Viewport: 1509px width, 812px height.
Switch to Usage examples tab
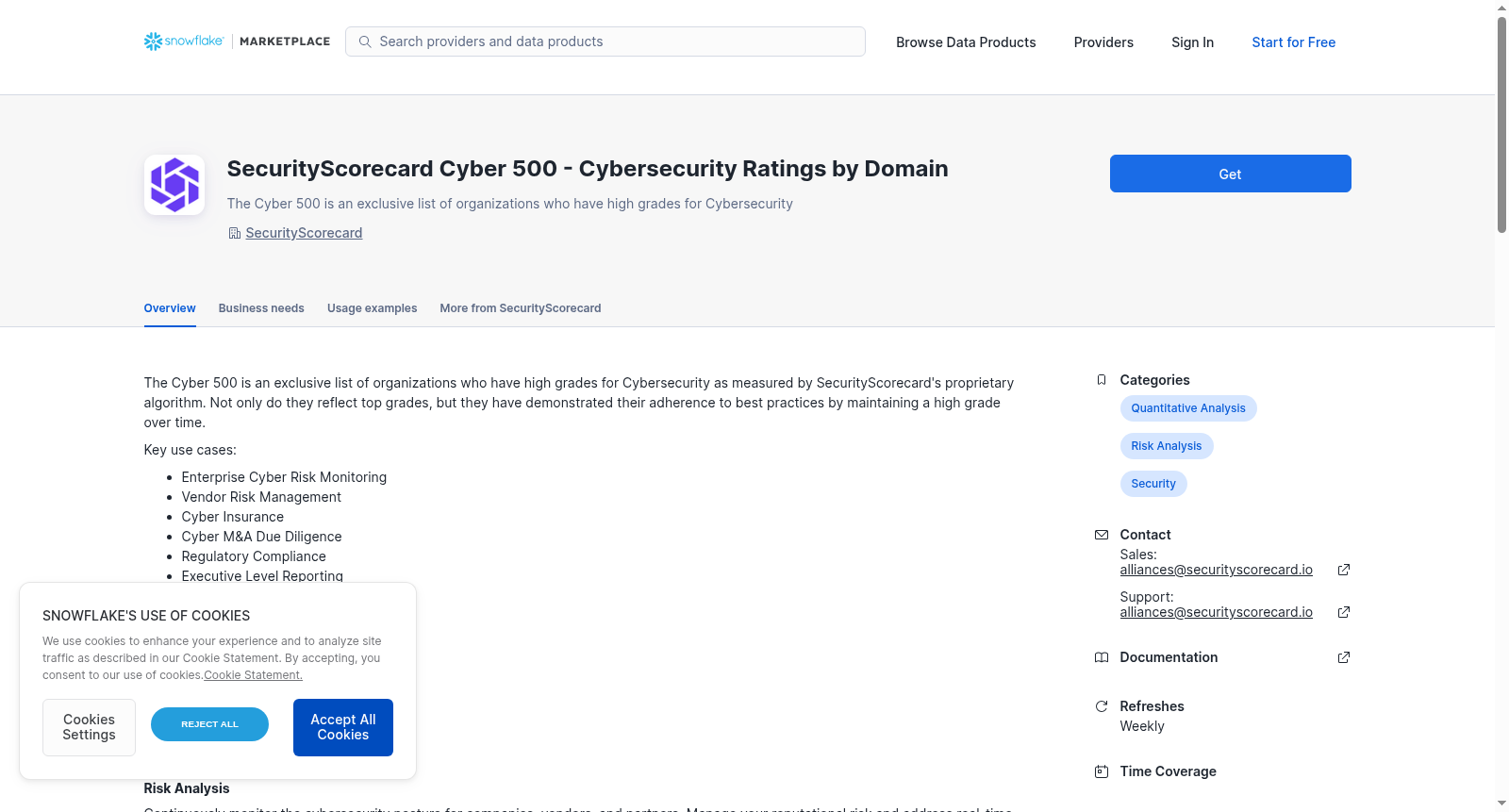pyautogui.click(x=372, y=308)
